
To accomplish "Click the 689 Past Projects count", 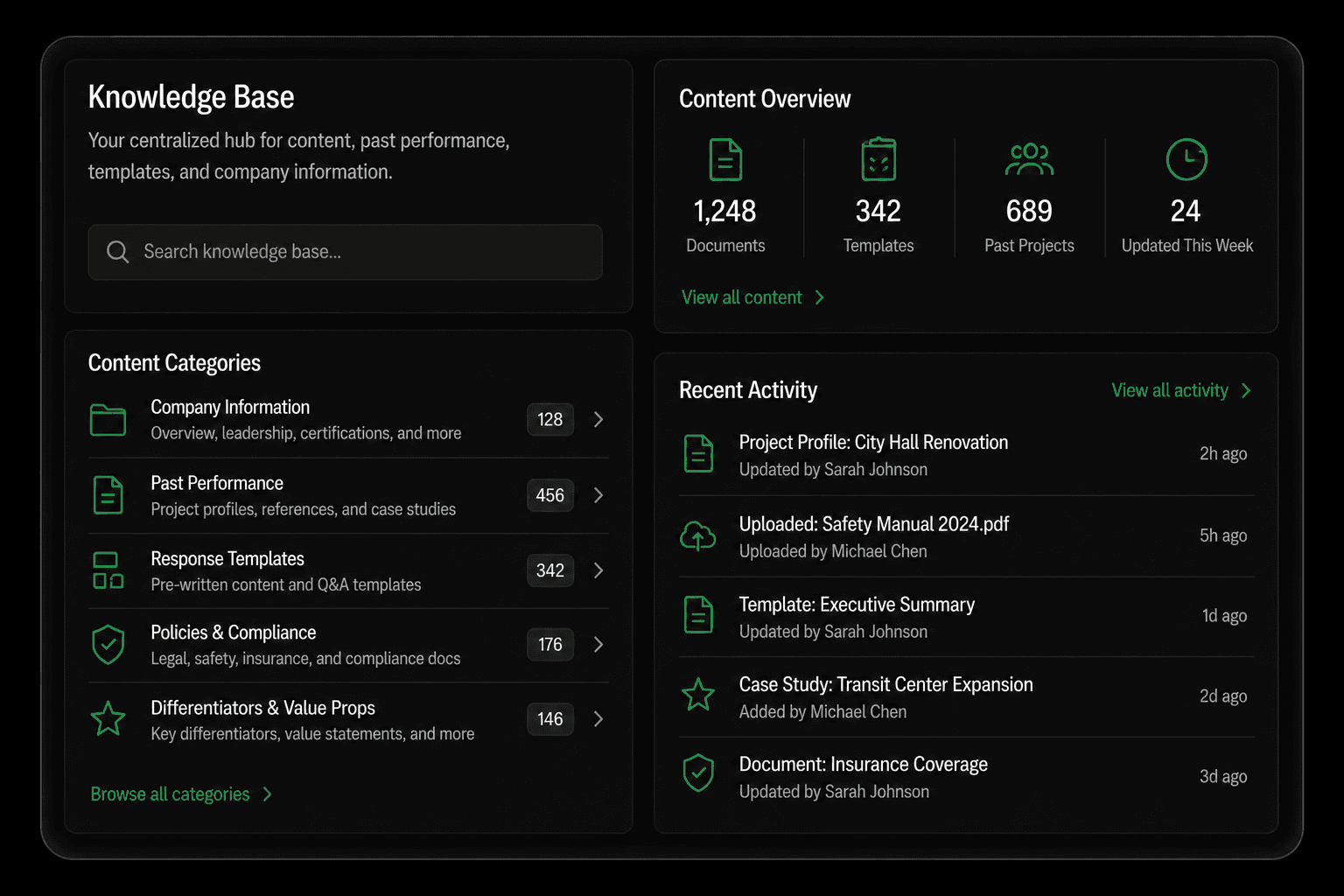I will 1029,211.
